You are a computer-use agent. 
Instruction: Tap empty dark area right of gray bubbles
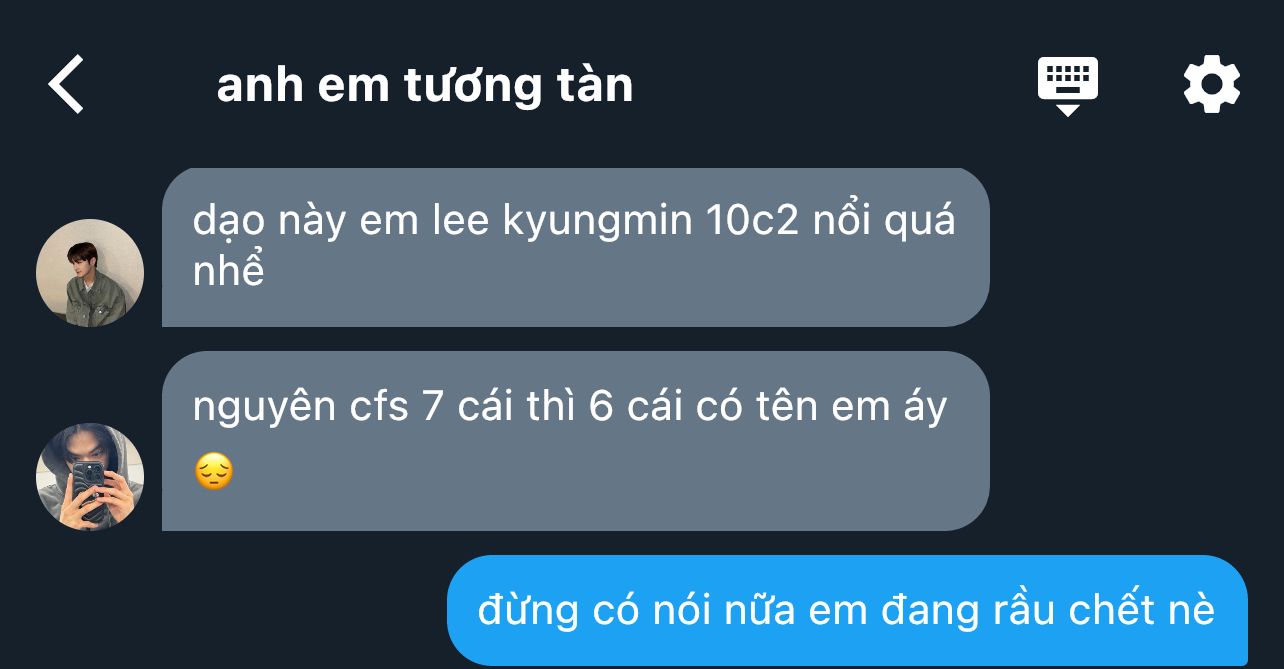1135,350
